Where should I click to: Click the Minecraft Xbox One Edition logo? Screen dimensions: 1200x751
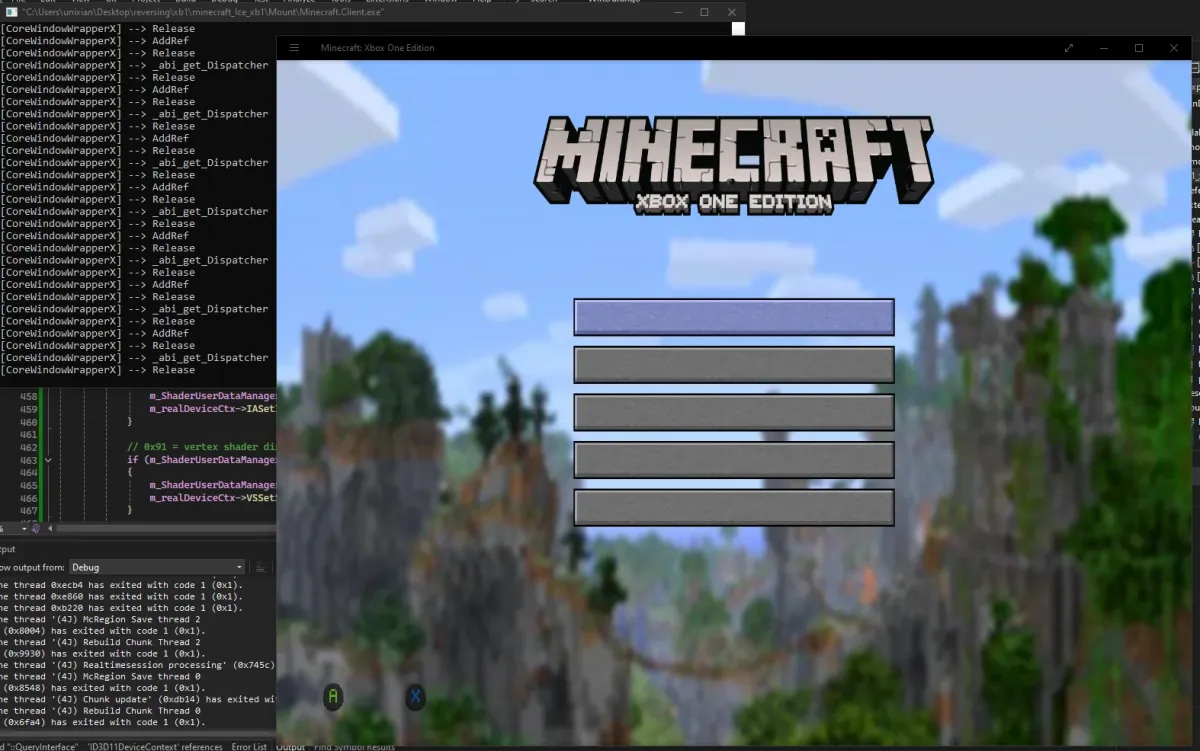pos(734,165)
